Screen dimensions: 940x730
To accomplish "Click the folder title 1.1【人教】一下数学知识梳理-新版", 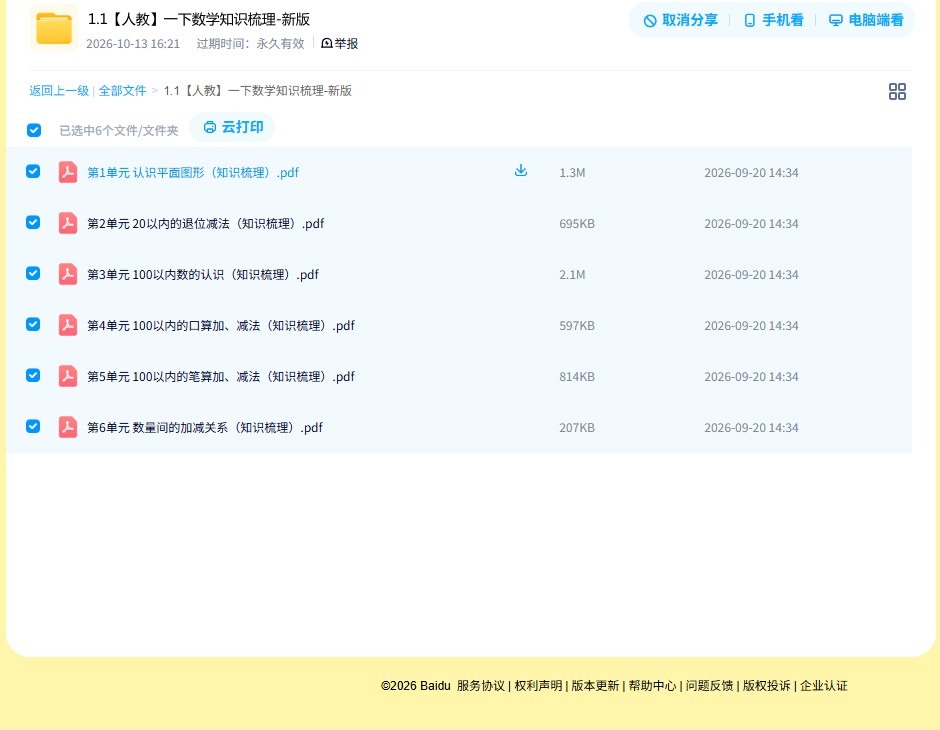I will (199, 19).
